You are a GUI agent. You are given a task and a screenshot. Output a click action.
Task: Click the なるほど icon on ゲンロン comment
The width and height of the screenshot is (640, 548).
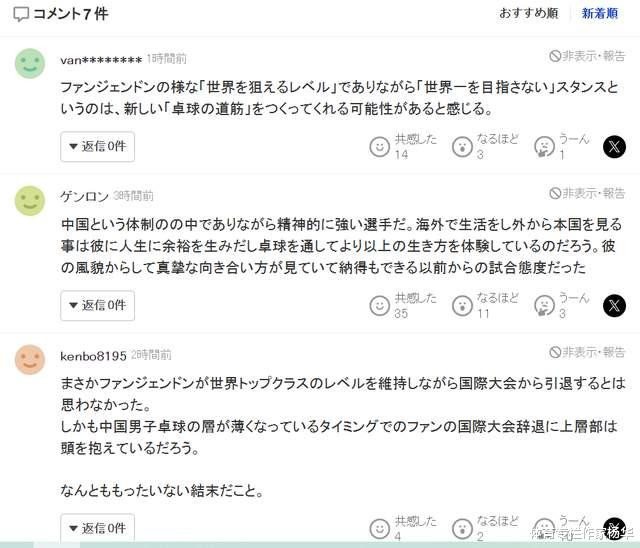(462, 305)
